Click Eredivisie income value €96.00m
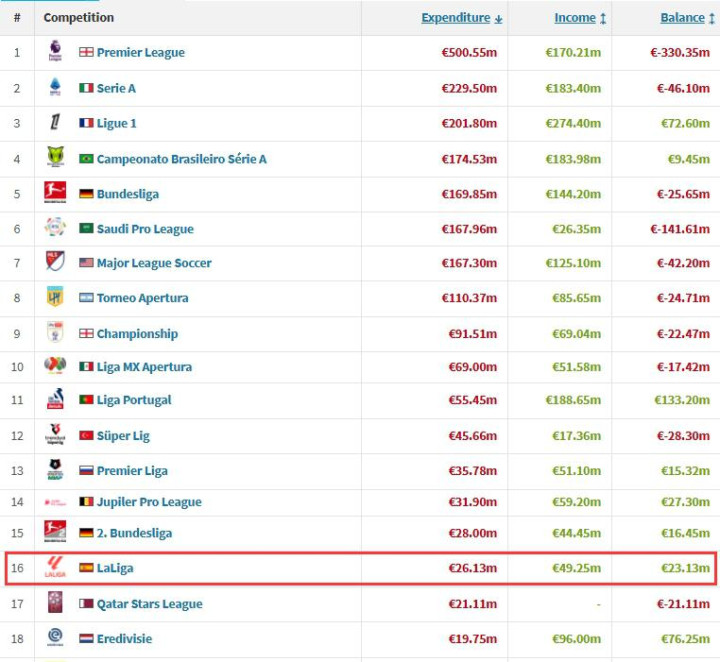The width and height of the screenshot is (720, 662). (577, 639)
